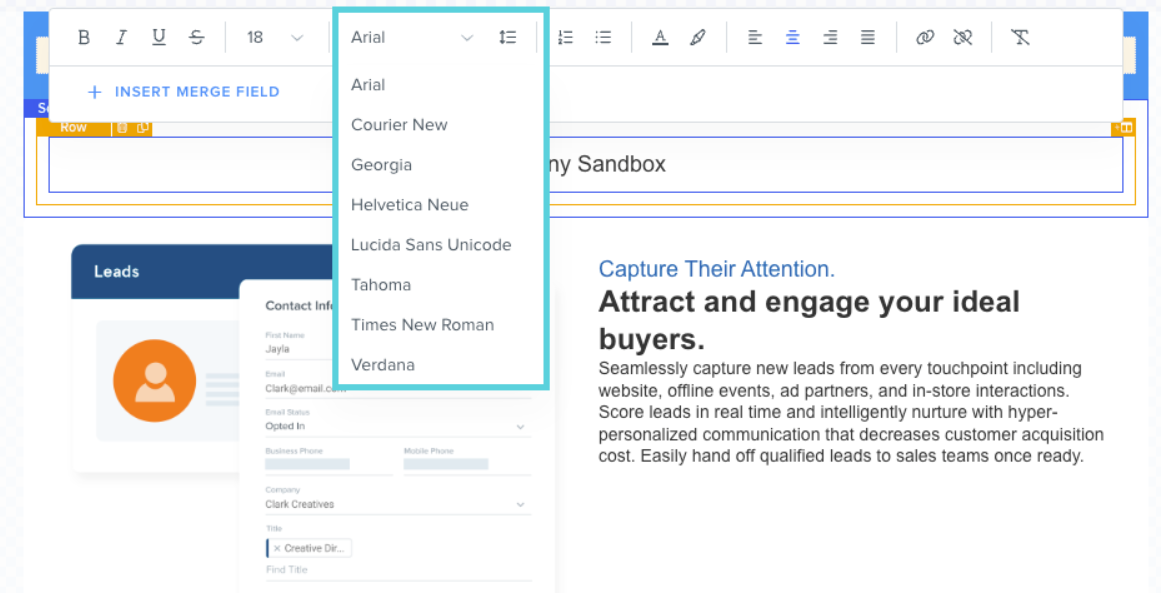Click the orange avatar in the Leads image
The height and width of the screenshot is (593, 1161).
pos(155,381)
